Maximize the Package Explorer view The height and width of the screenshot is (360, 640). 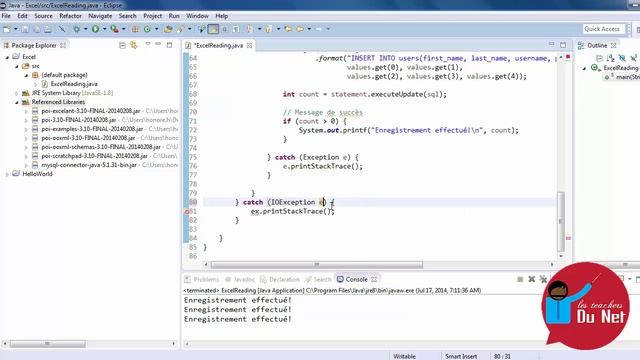click(x=169, y=45)
